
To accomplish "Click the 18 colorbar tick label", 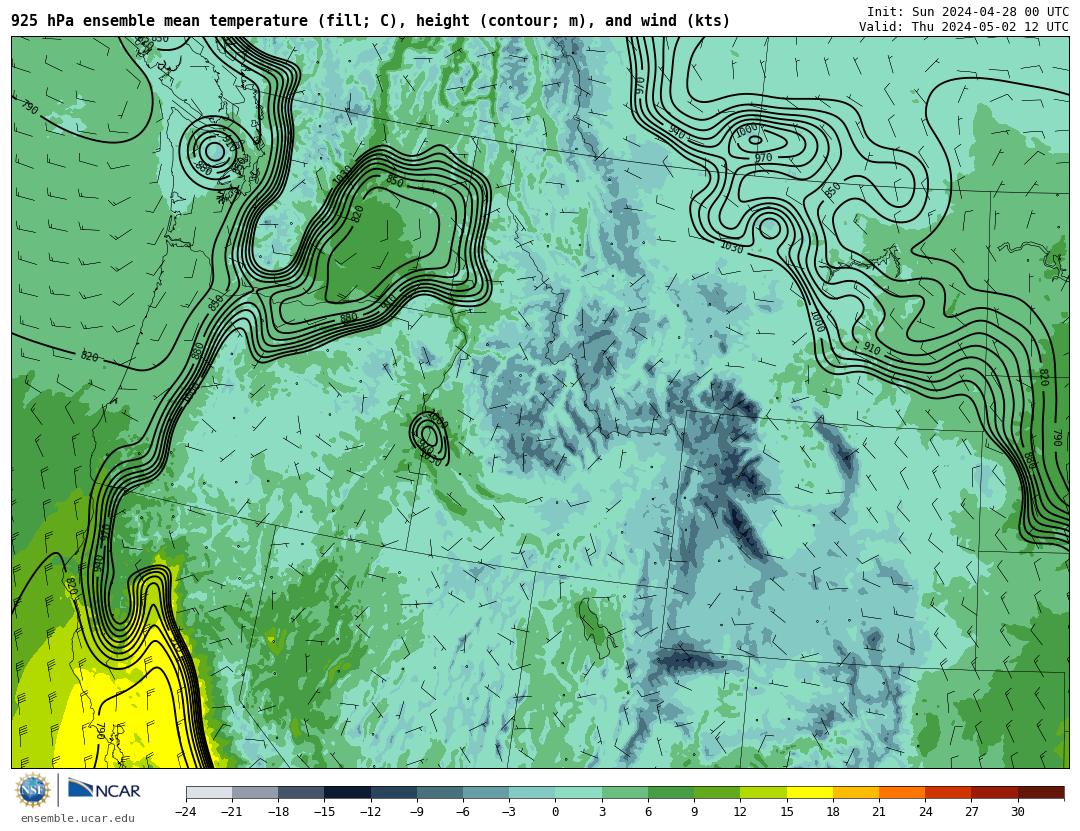I will (833, 812).
